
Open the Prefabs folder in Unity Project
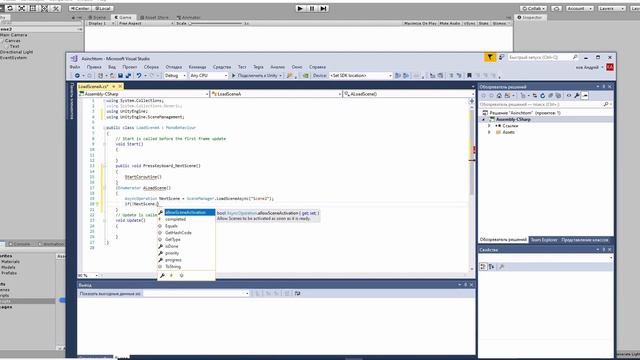tap(9, 273)
